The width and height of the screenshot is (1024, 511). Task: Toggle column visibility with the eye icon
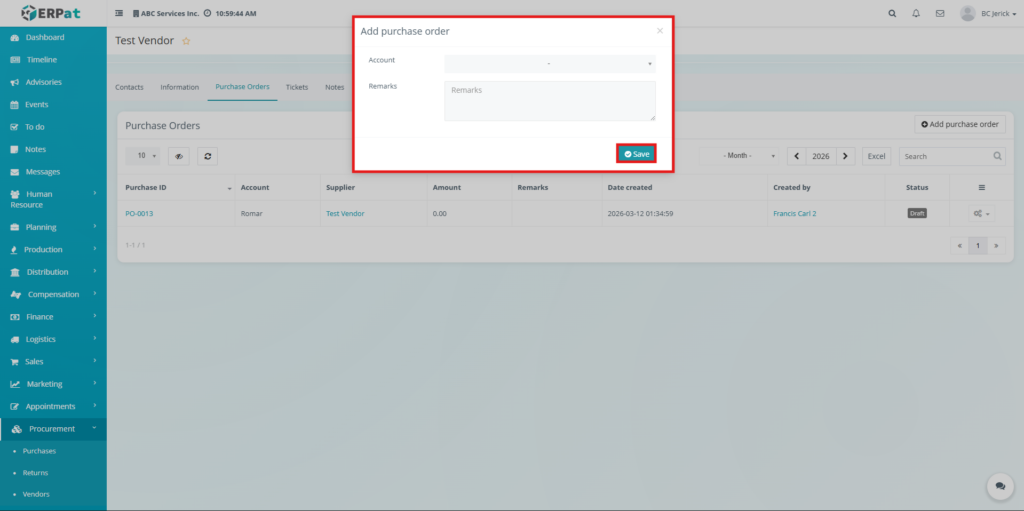click(x=179, y=156)
